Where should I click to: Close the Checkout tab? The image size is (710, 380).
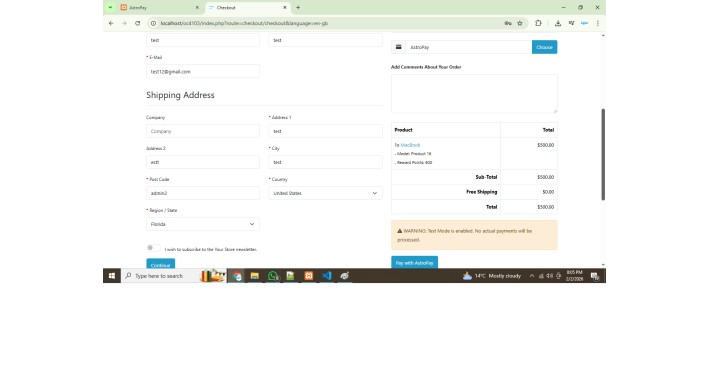tap(285, 8)
